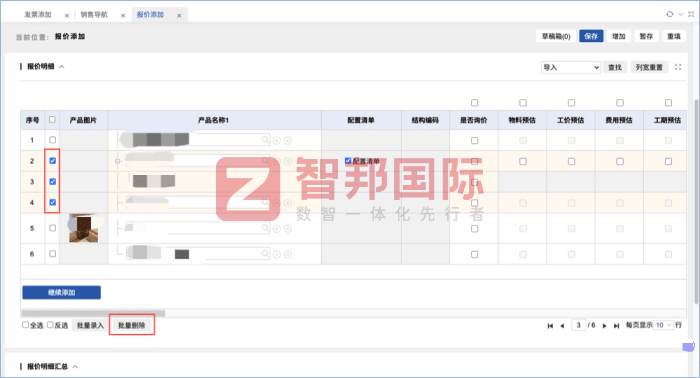This screenshot has width=700, height=378.
Task: Click the remove (x) icon in row 5
Action: [288, 228]
